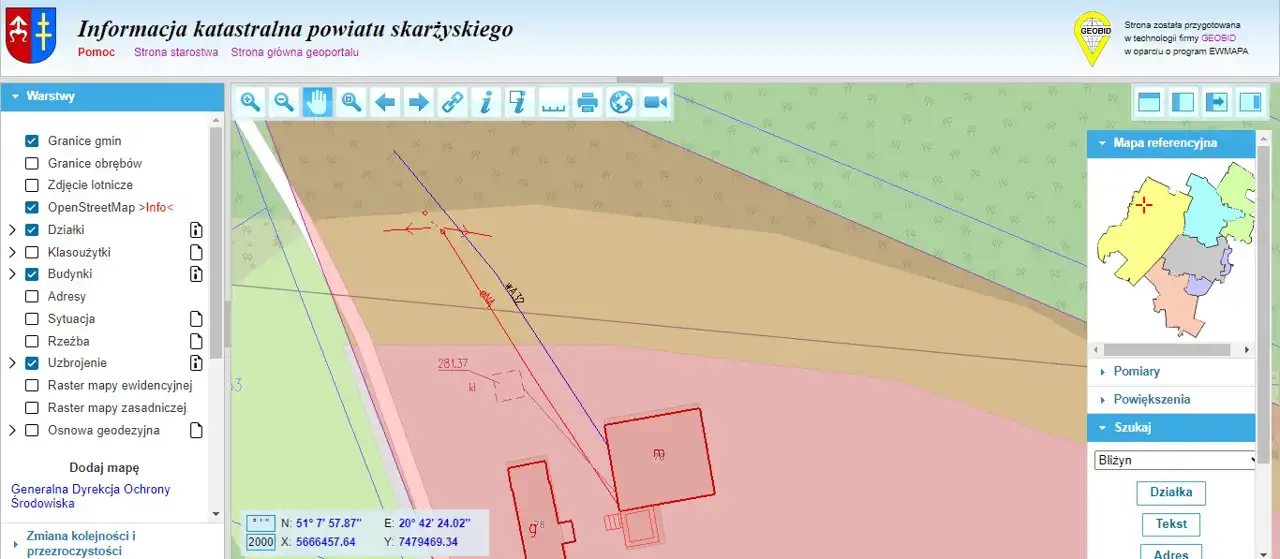Activate the pan hand tool
The height and width of the screenshot is (559, 1280).
[318, 102]
